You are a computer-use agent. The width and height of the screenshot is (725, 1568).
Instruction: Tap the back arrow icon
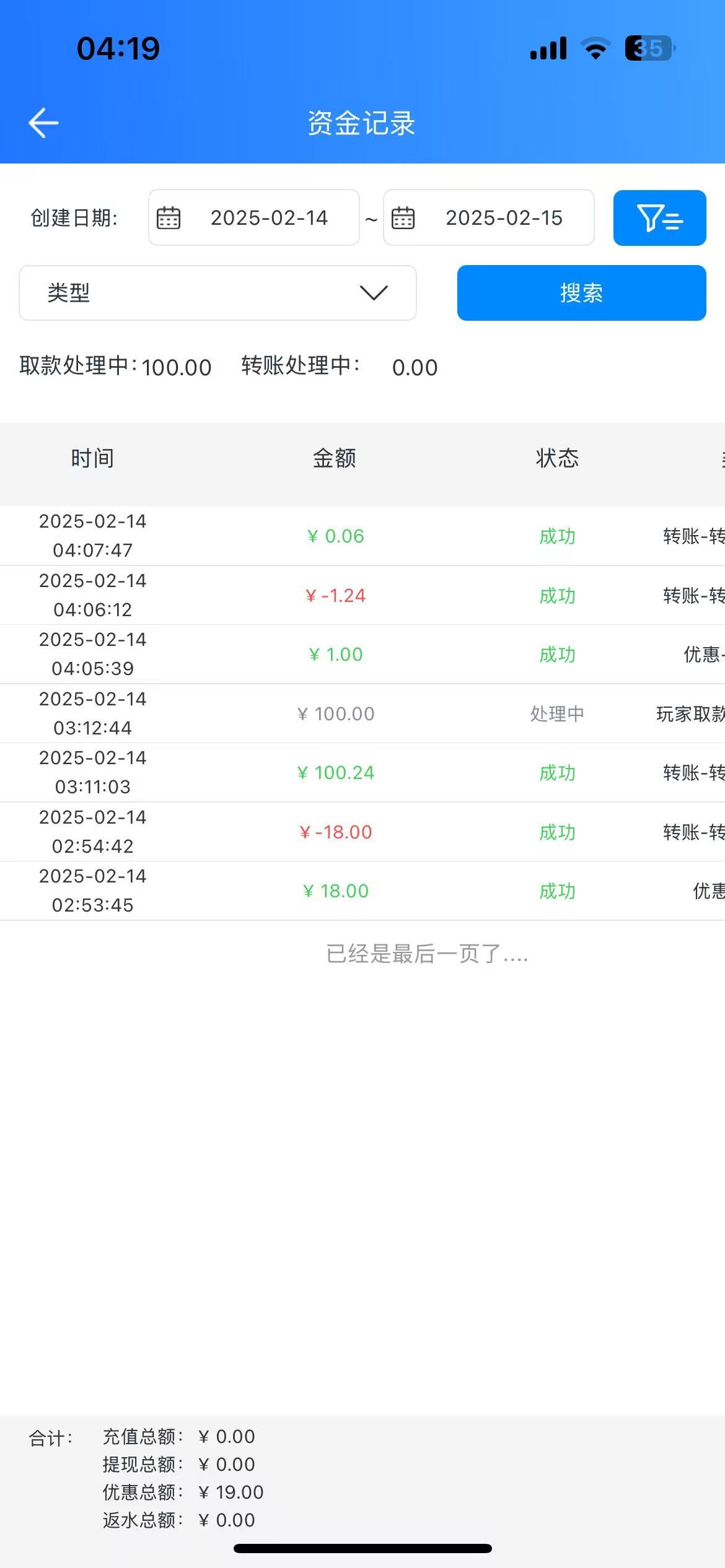click(43, 123)
